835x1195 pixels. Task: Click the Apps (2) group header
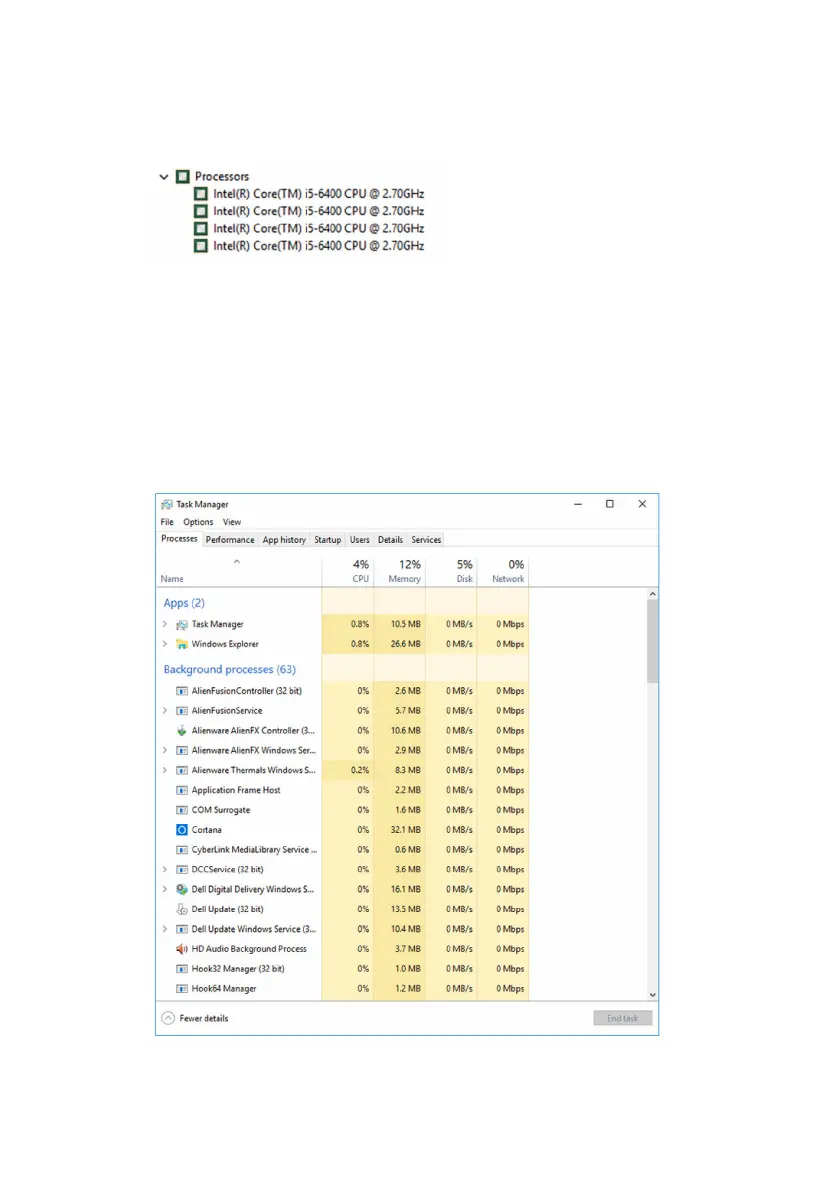click(184, 603)
